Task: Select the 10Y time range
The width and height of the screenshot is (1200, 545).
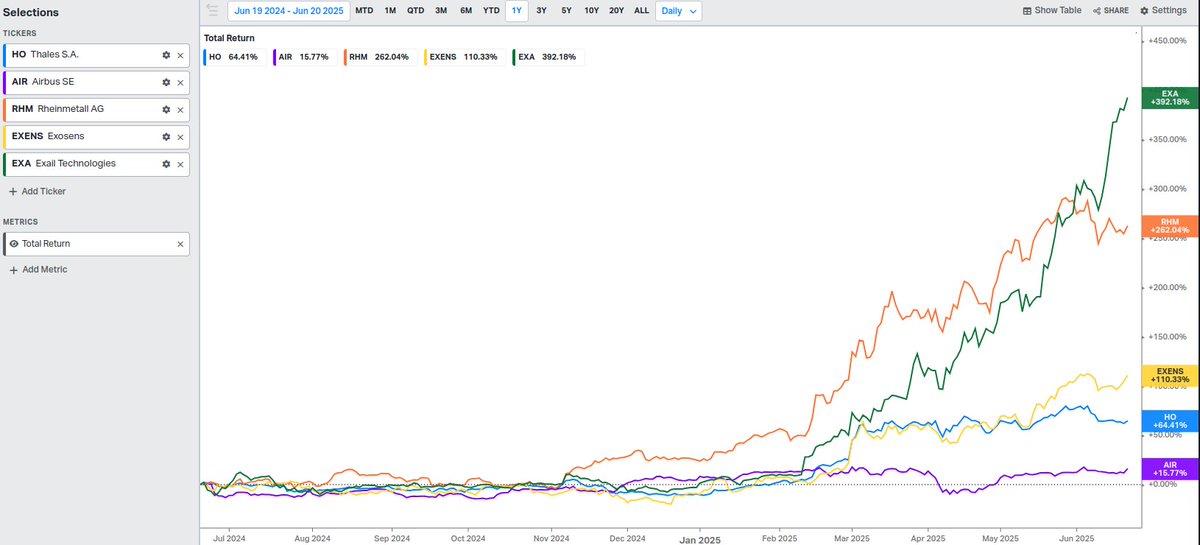Action: coord(591,11)
